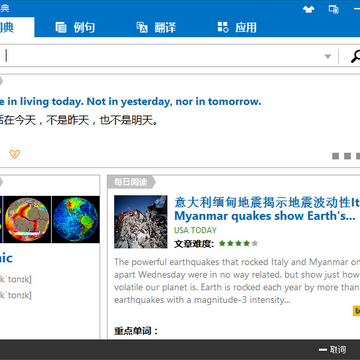The image size is (360, 360).
Task: Click the article summary paragraph
Action: tap(237, 281)
